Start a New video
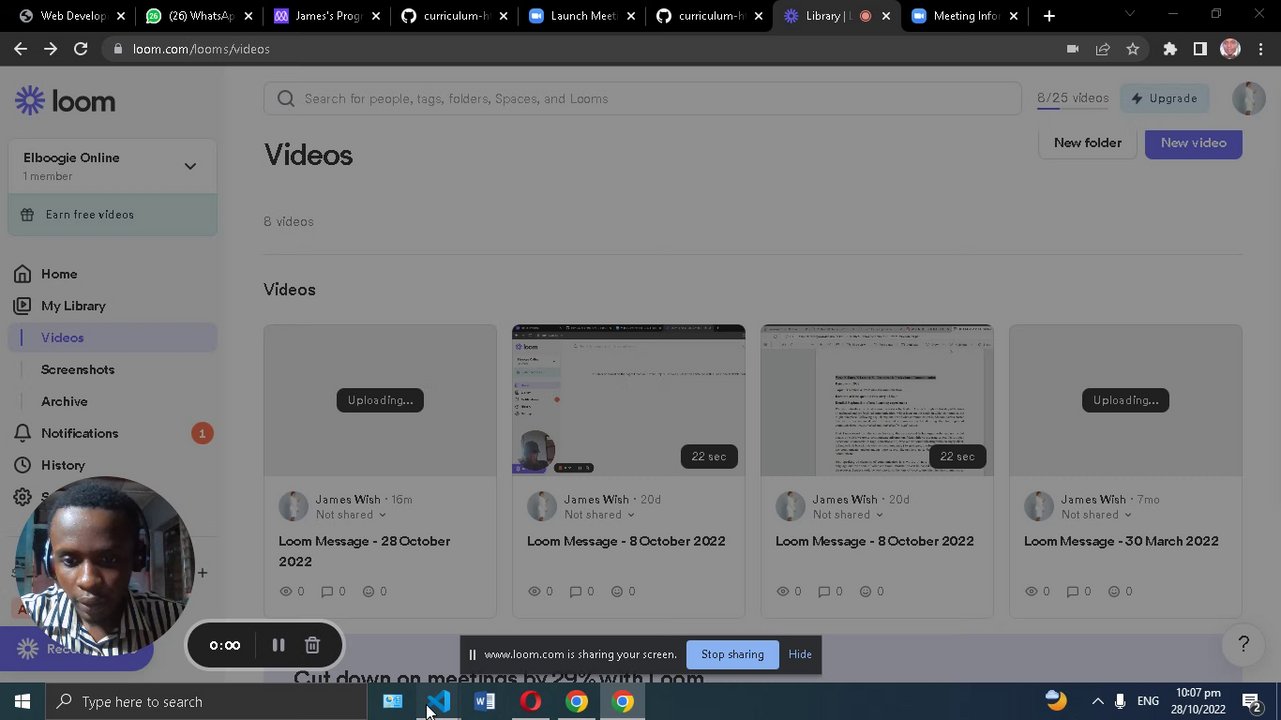 (x=1194, y=143)
